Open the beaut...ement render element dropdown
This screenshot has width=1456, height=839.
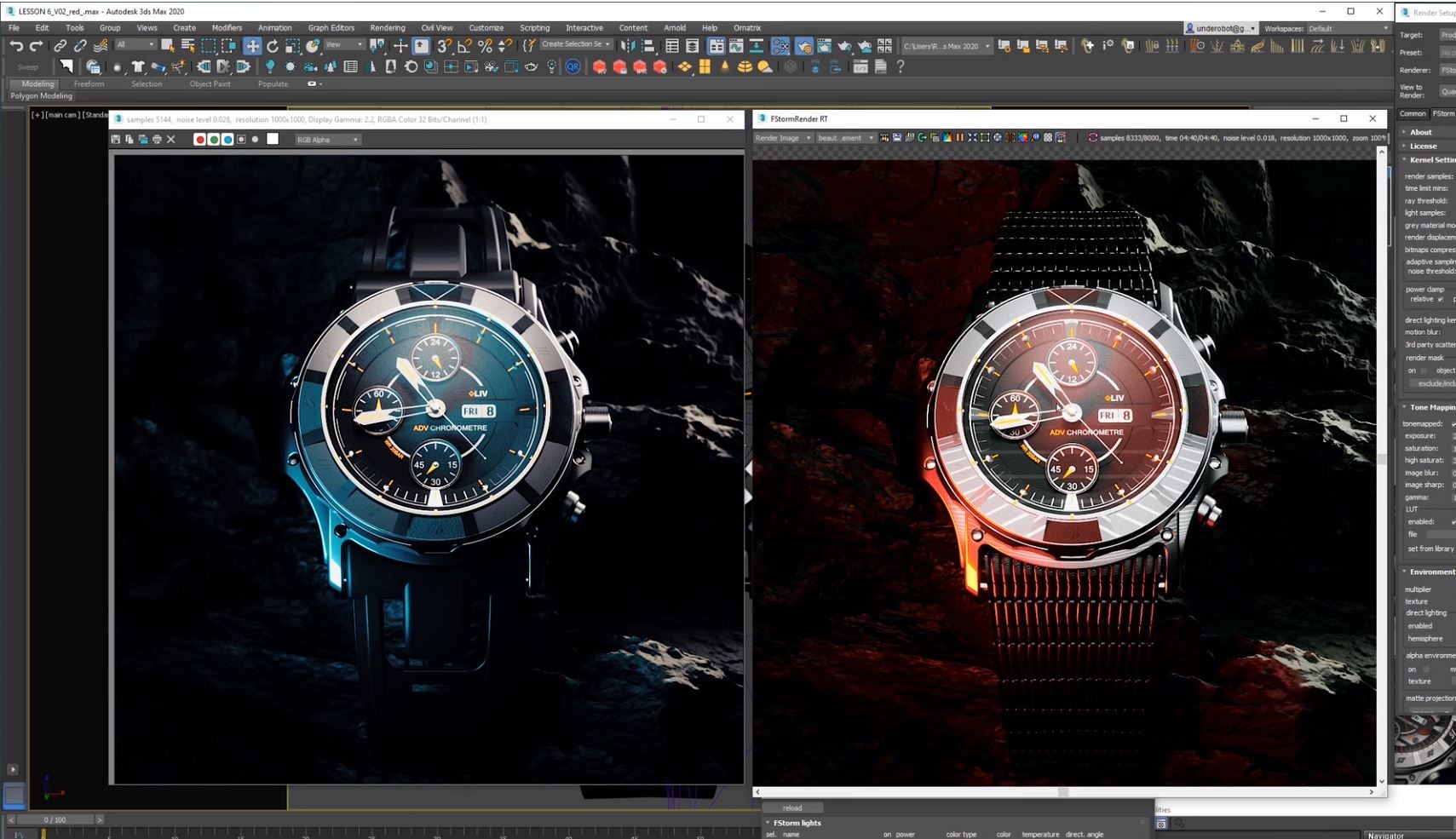click(x=845, y=138)
